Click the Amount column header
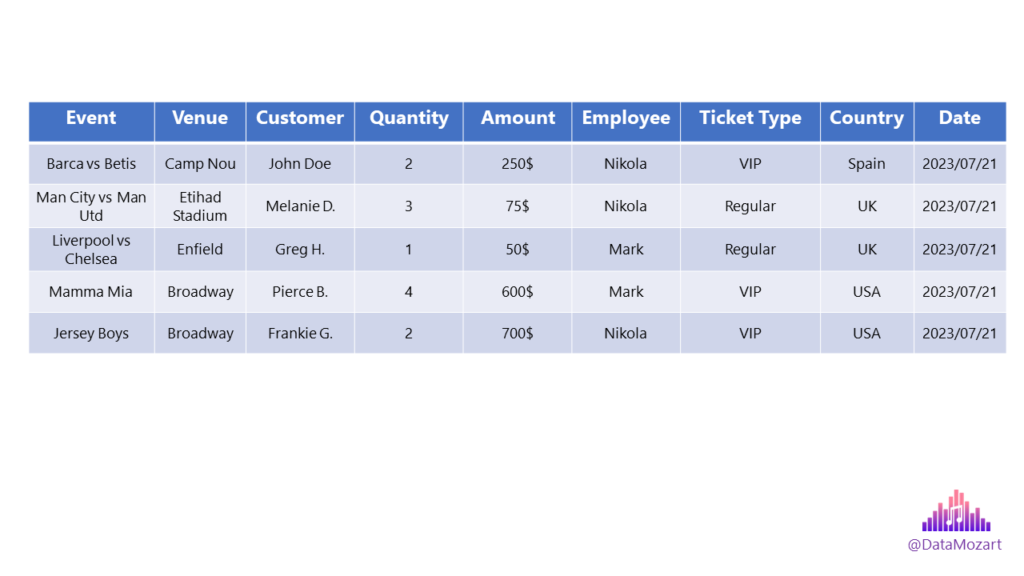This screenshot has width=1024, height=576. (x=517, y=121)
